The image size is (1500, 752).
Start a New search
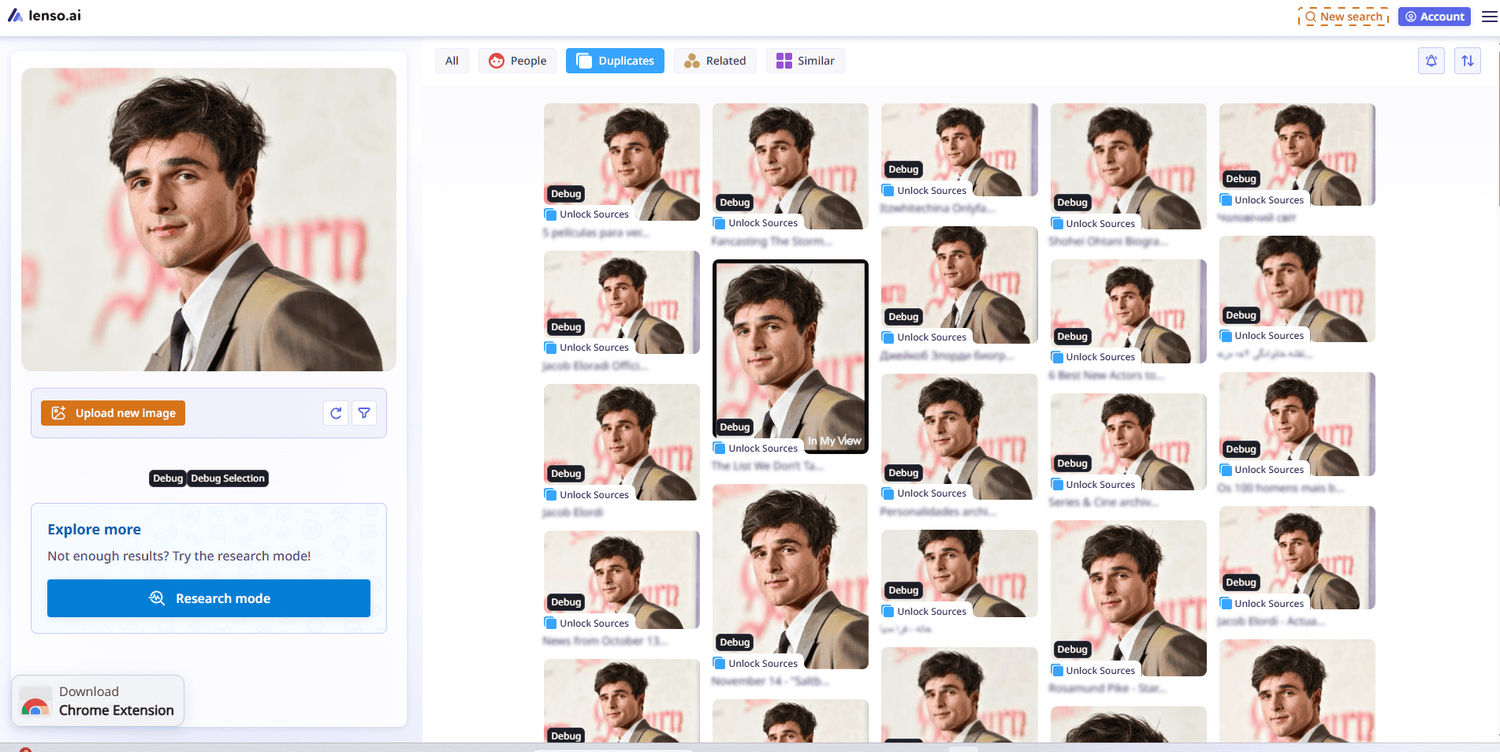point(1344,16)
